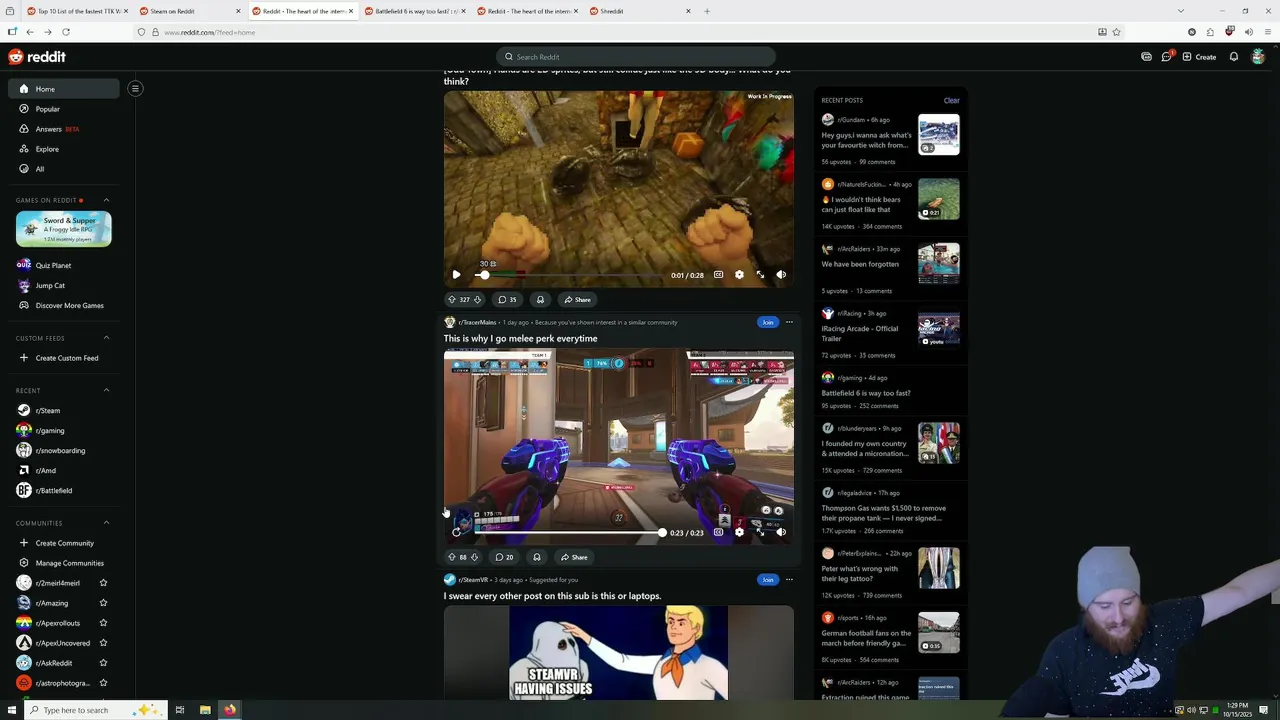Enter fullscreen on the TracerMains video

[760, 533]
